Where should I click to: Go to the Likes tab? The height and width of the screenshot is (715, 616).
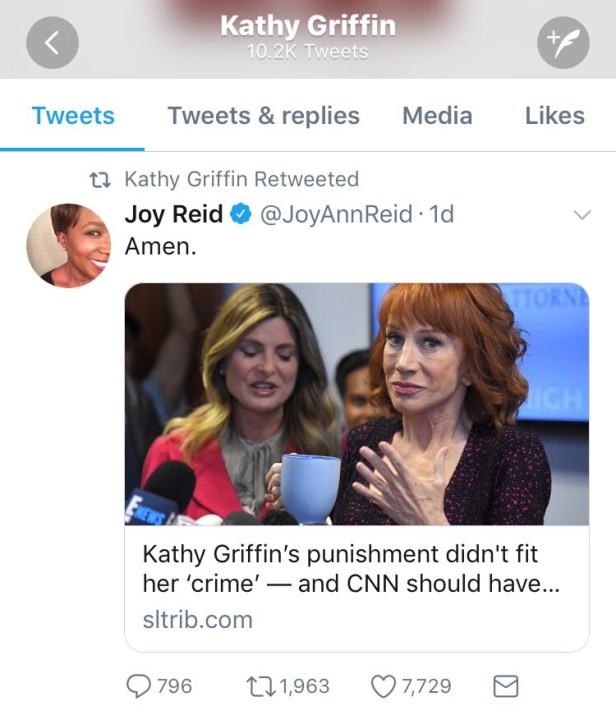554,116
